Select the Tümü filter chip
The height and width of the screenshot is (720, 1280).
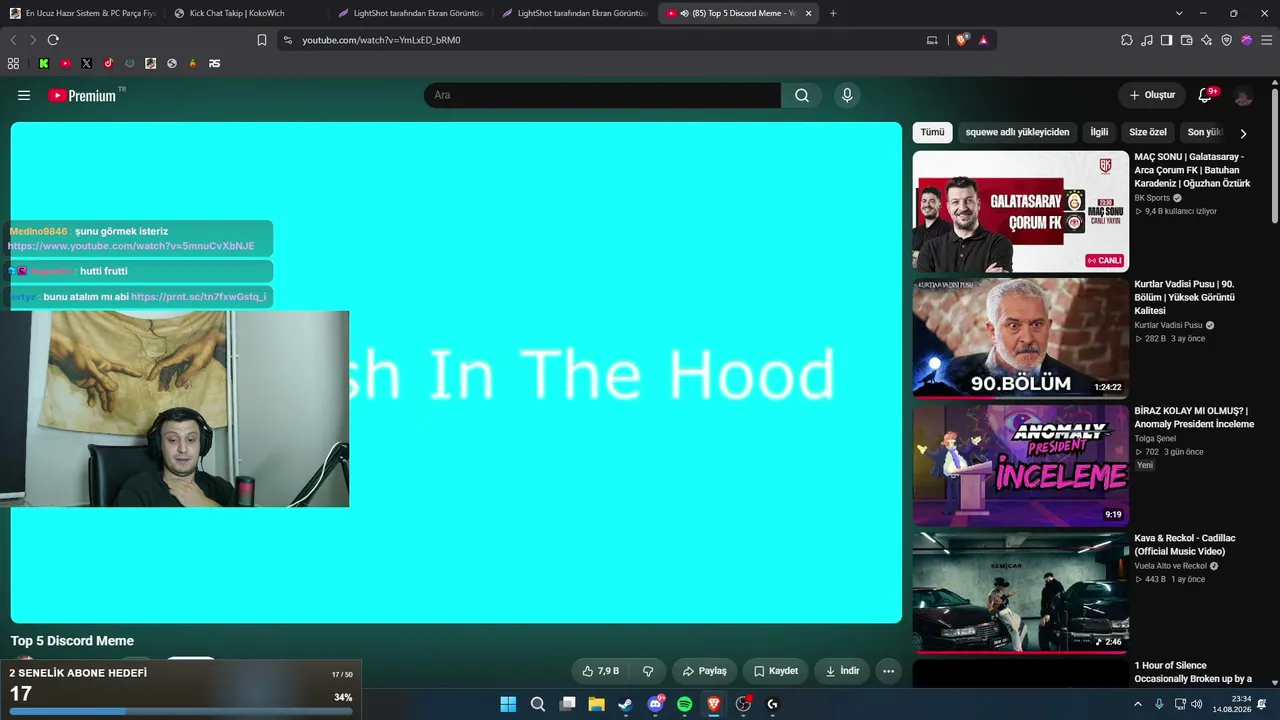(x=932, y=132)
